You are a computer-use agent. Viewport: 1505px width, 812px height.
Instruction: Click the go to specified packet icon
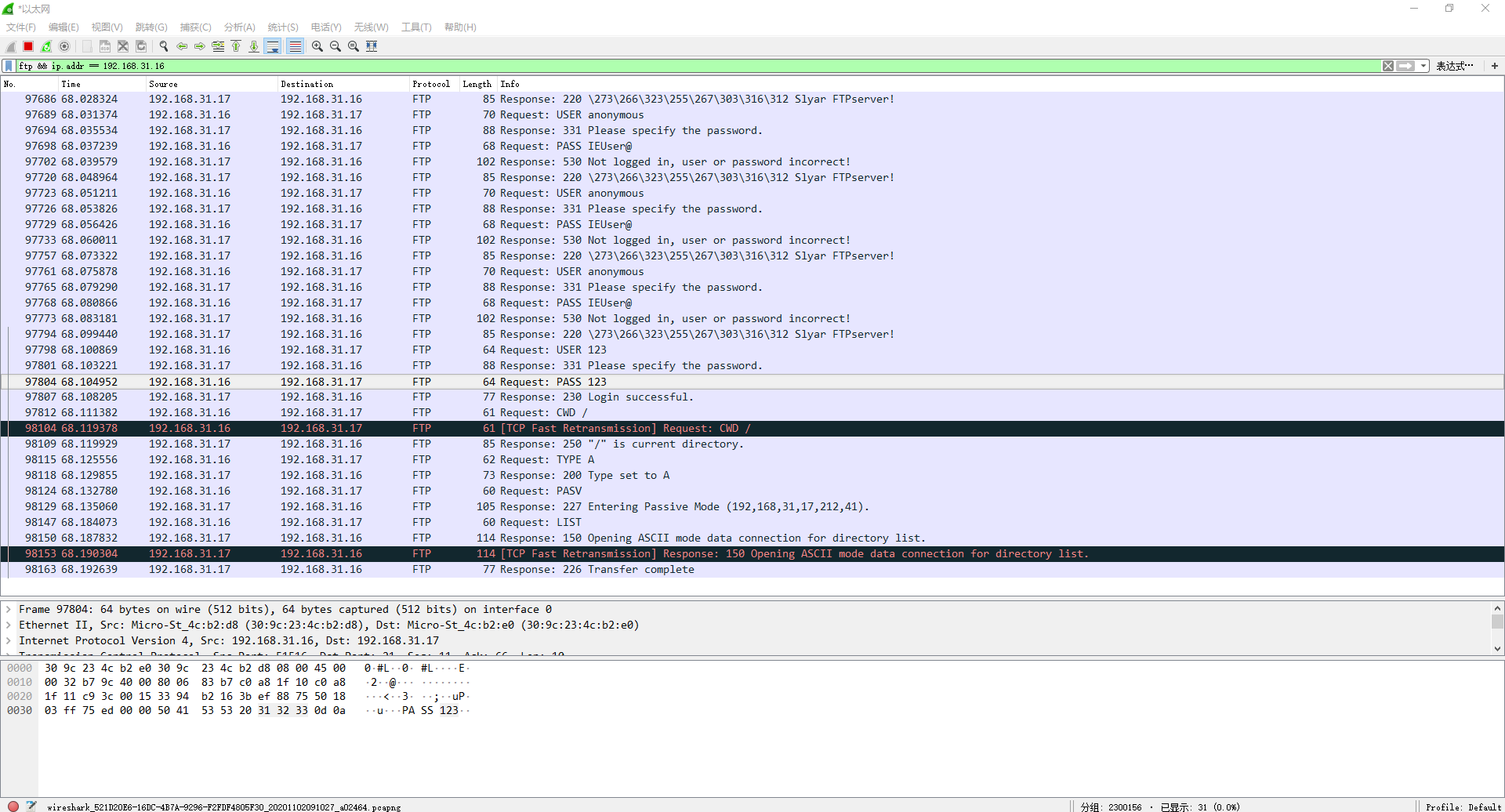point(218,46)
